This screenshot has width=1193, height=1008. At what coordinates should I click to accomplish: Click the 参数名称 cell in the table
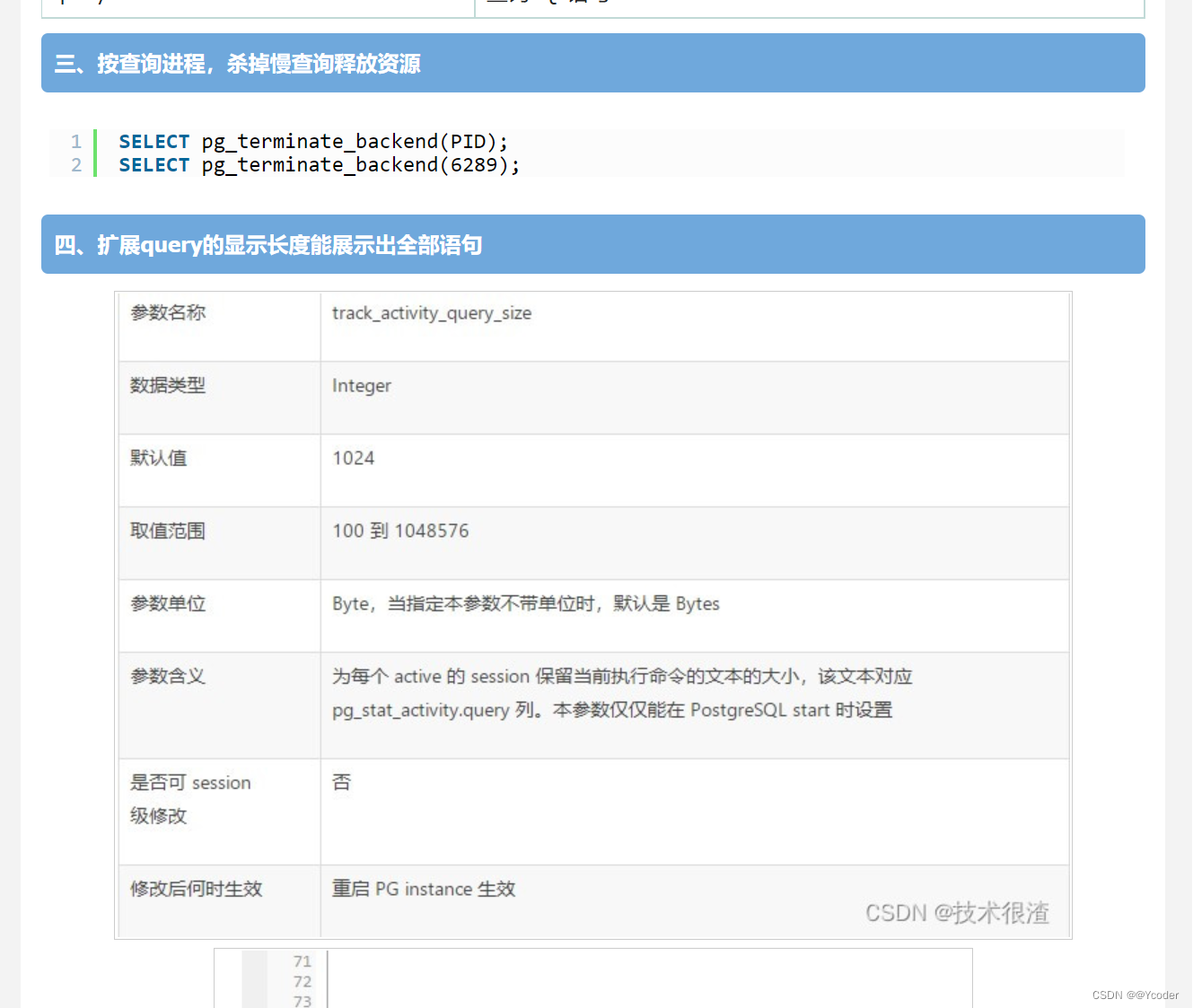(168, 312)
